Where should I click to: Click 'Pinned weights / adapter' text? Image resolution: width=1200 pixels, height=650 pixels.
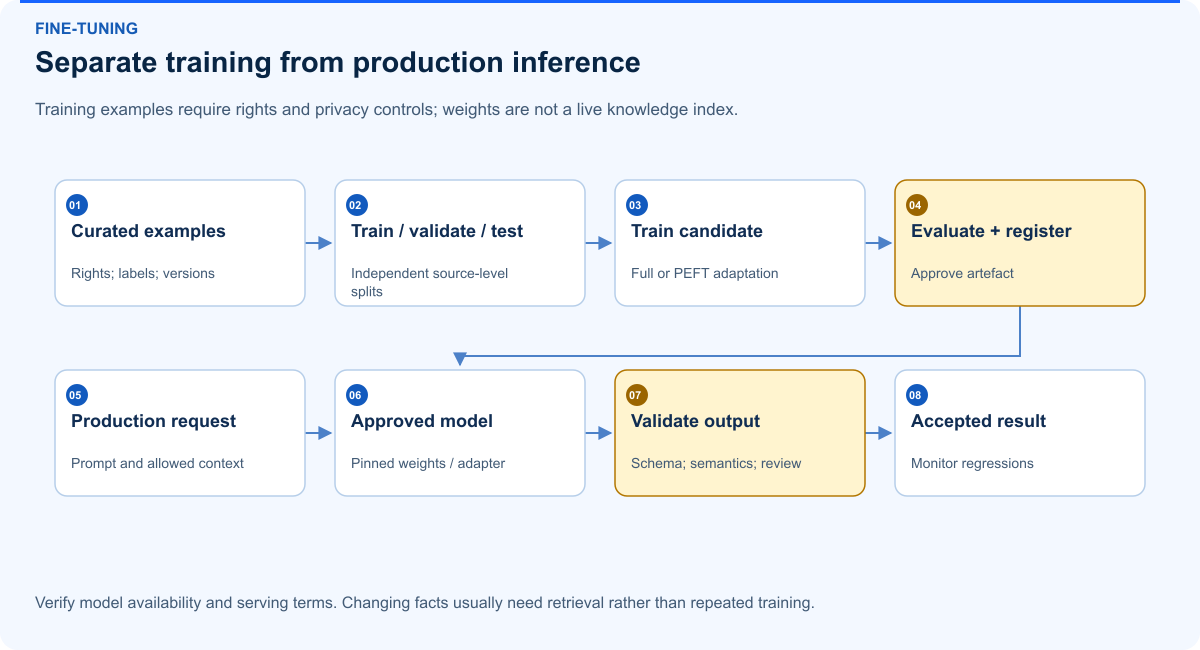428,463
